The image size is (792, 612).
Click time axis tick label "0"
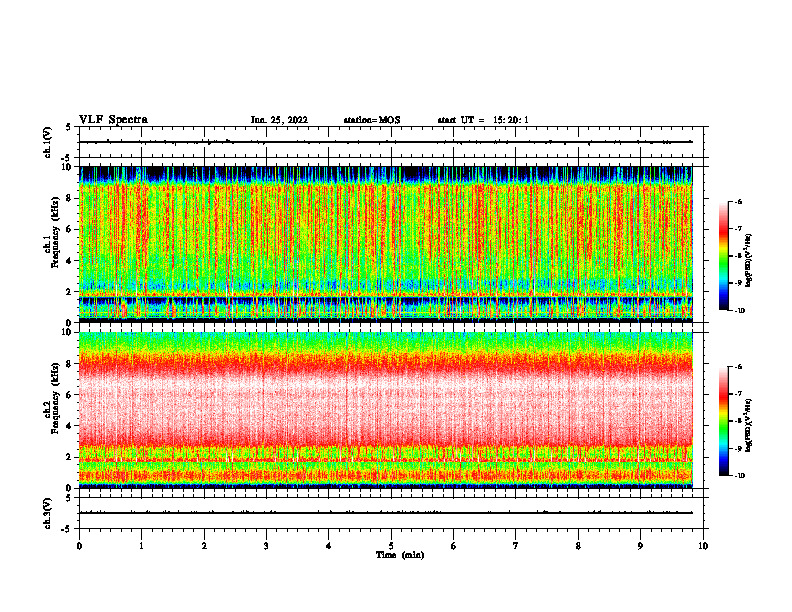pos(79,546)
